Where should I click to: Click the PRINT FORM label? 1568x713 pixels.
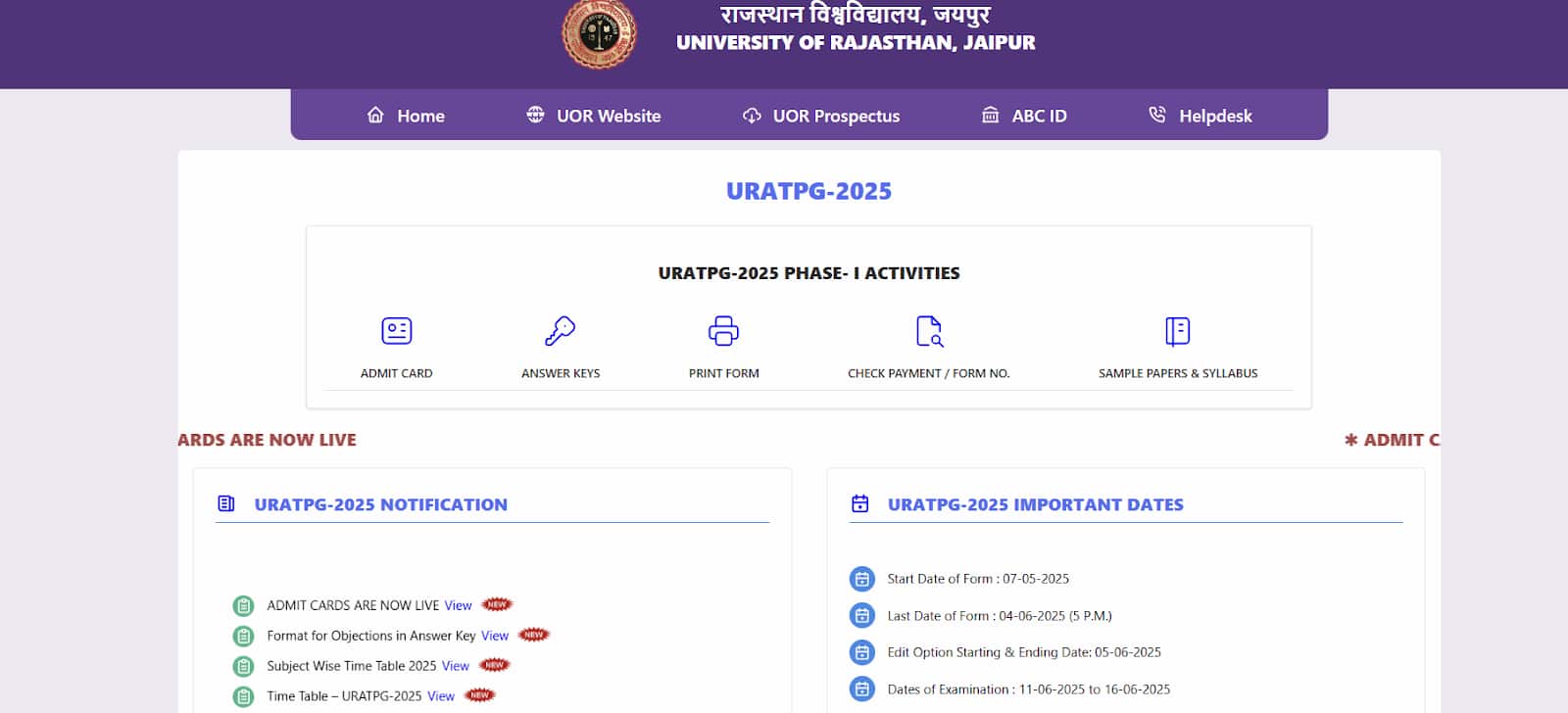click(724, 373)
